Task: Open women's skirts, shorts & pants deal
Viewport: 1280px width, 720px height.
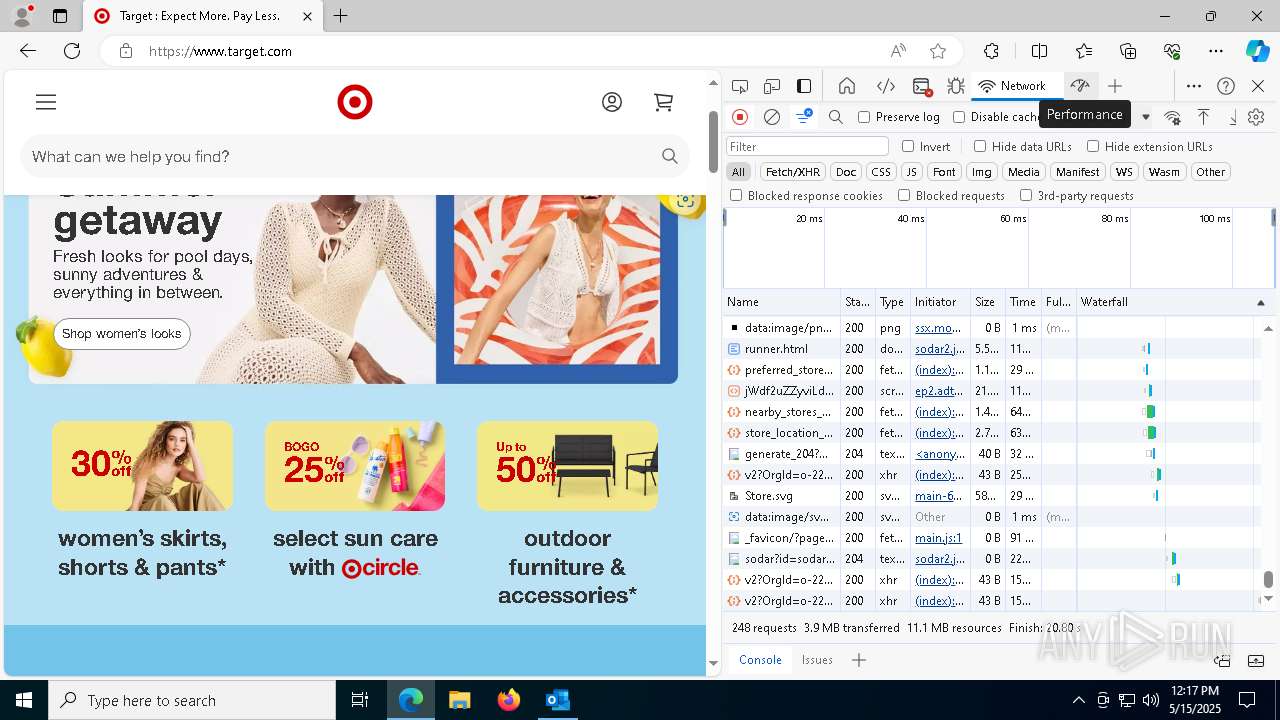Action: coord(142,500)
